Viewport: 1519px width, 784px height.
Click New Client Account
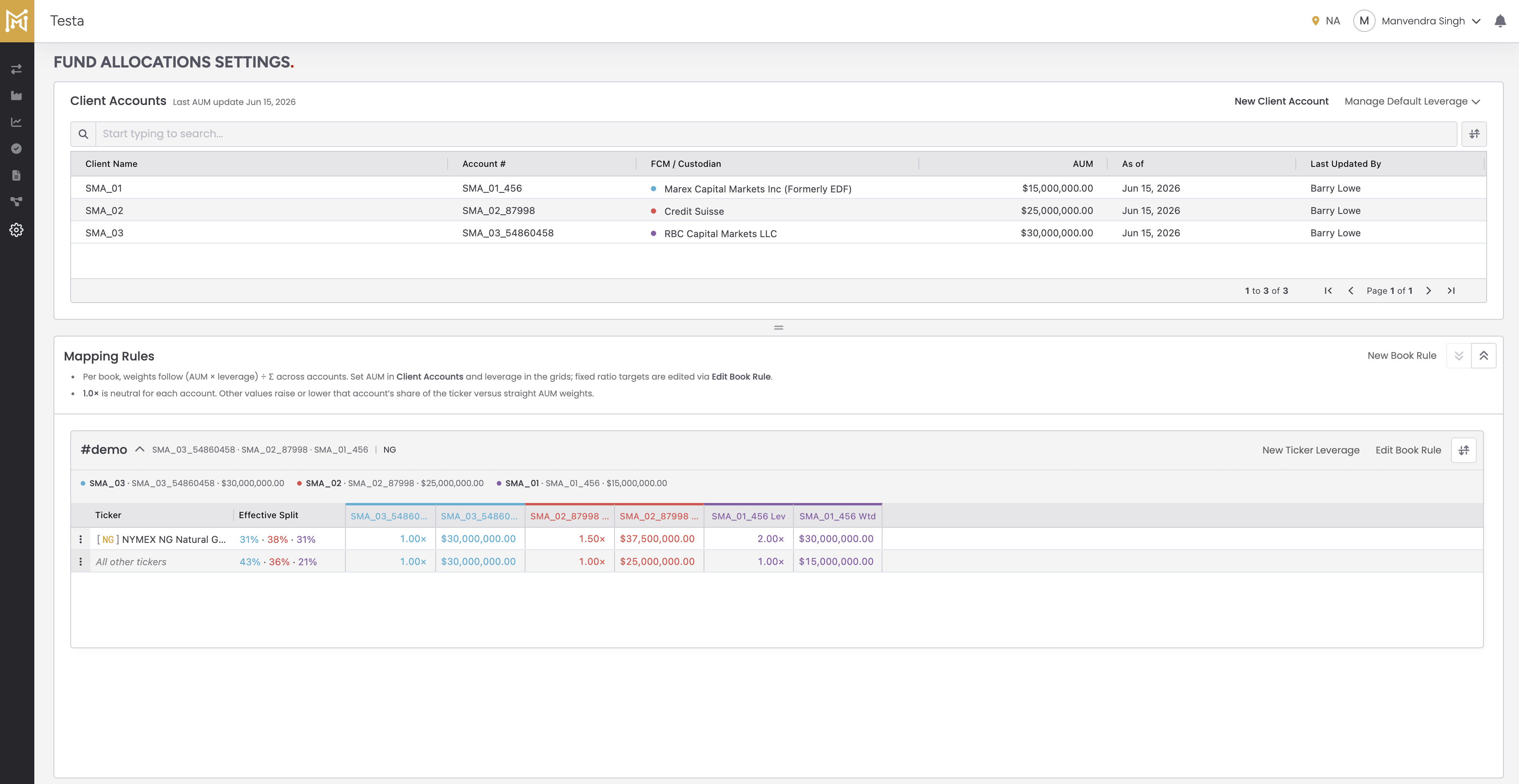[1281, 101]
